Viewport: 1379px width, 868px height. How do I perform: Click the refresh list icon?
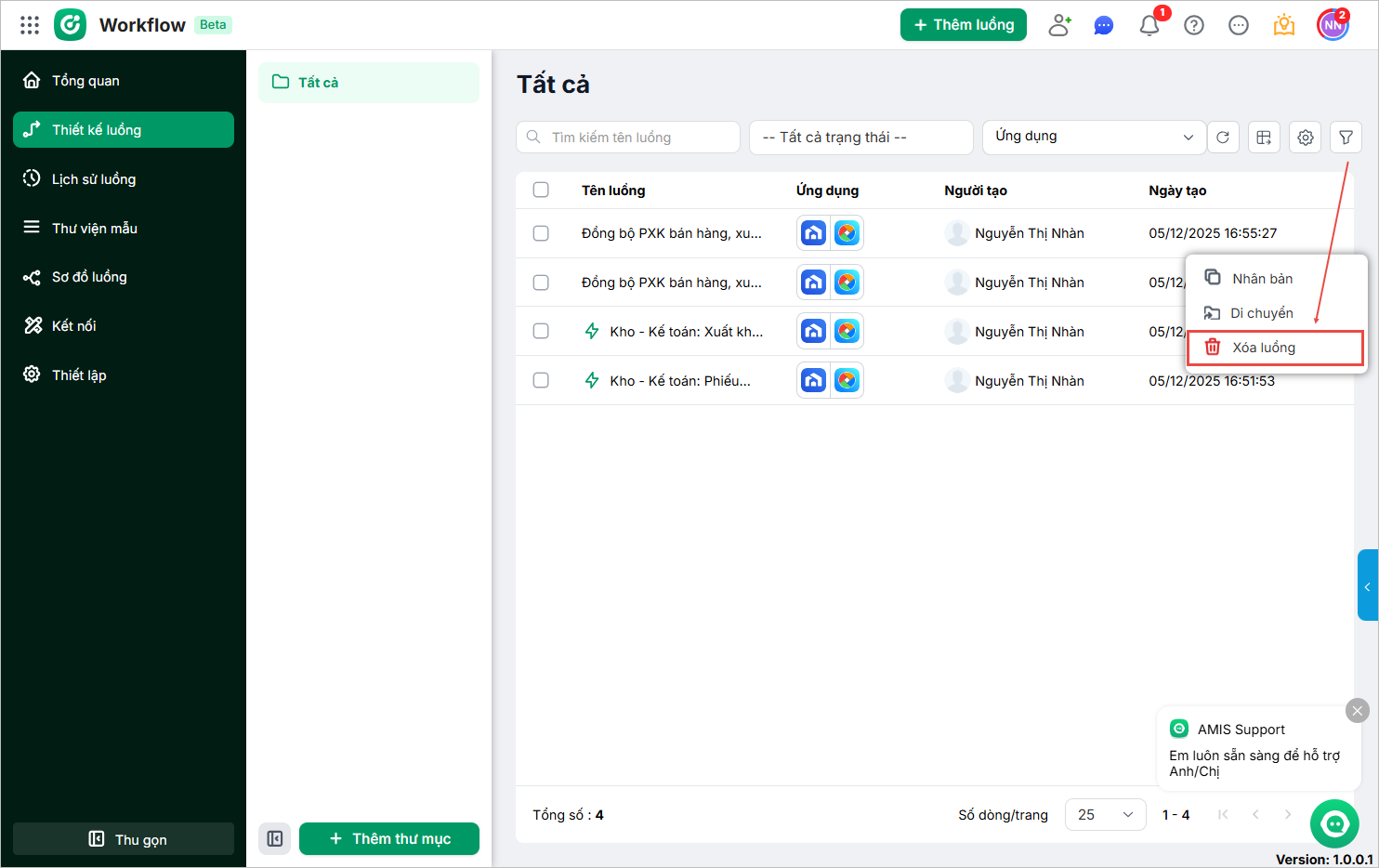click(x=1223, y=138)
